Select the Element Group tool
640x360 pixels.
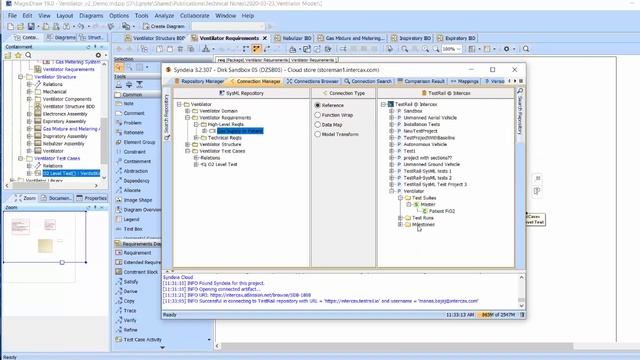pos(139,142)
